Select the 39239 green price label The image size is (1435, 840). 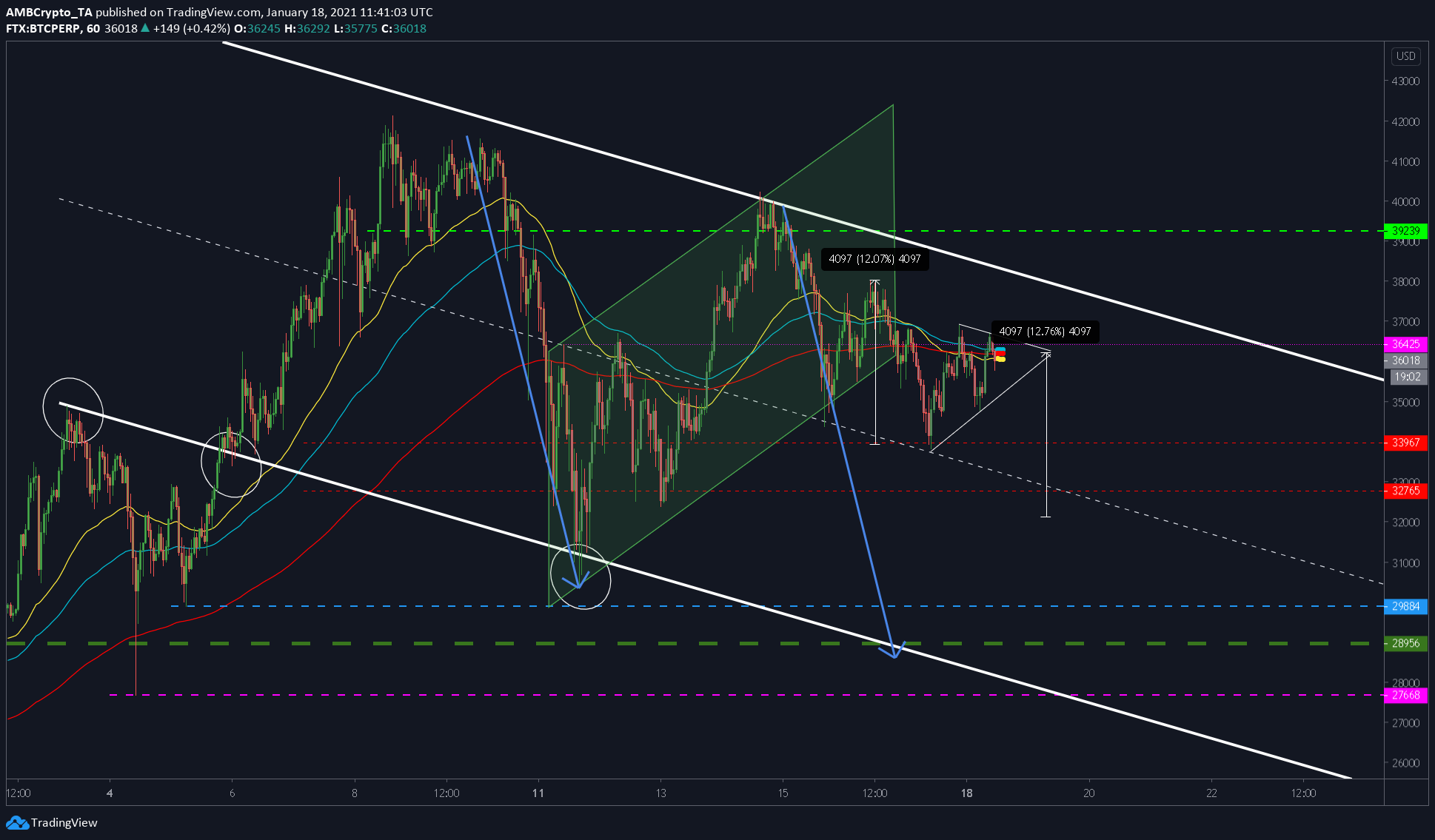pos(1405,231)
